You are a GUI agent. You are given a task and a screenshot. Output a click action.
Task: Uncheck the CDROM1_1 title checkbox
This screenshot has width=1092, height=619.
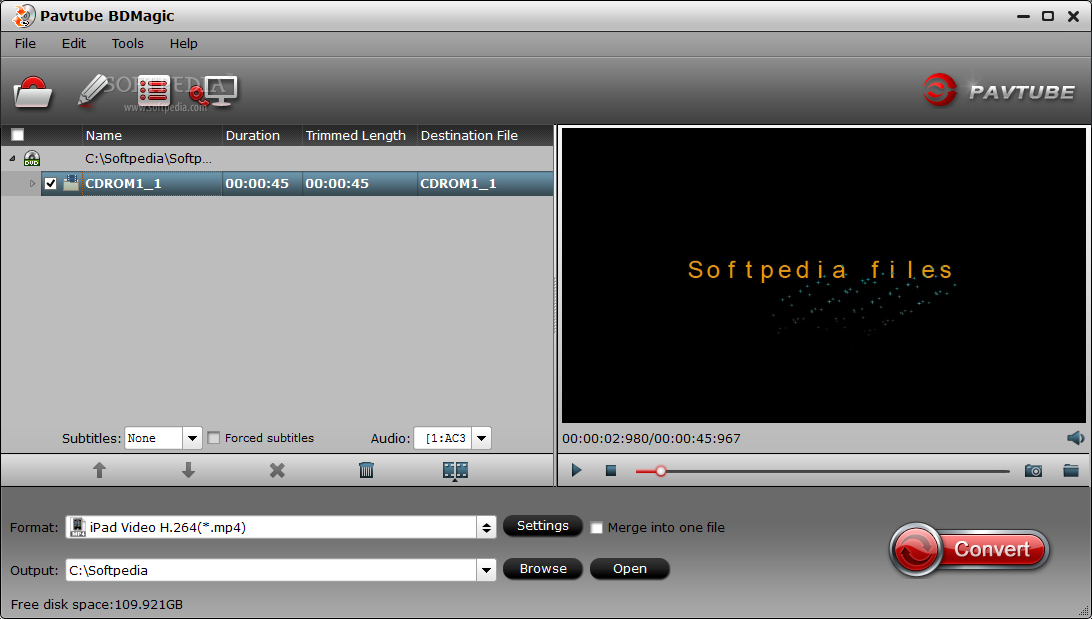50,184
